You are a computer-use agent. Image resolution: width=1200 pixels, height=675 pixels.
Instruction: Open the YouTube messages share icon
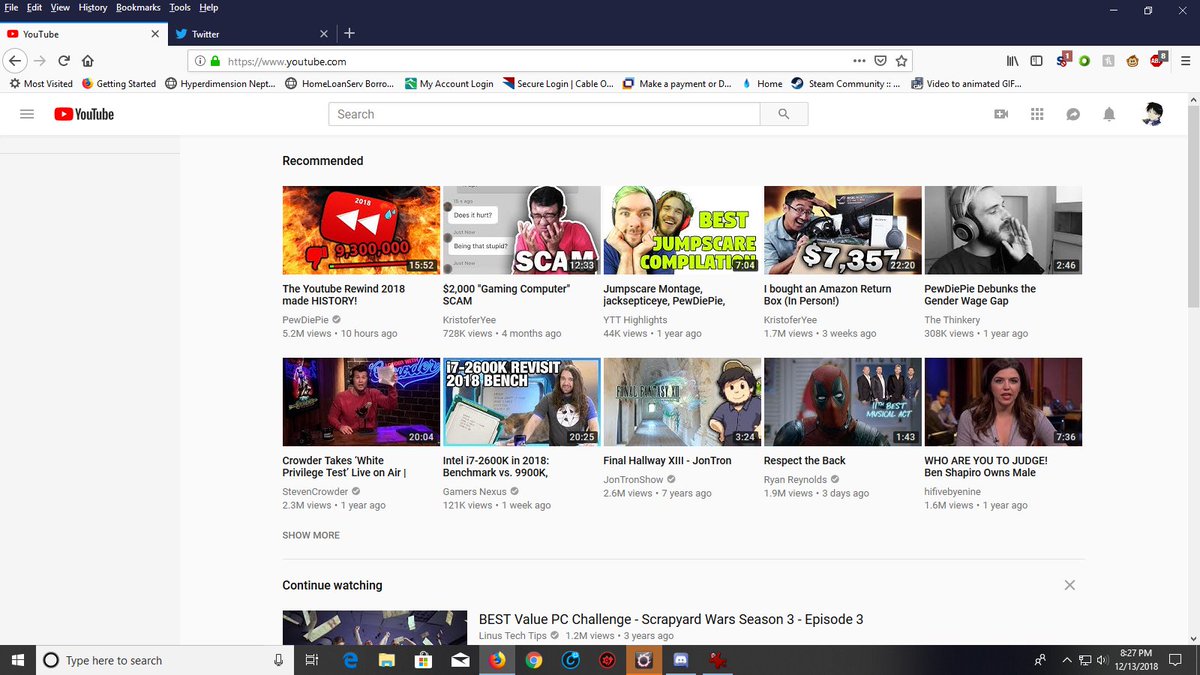1073,114
